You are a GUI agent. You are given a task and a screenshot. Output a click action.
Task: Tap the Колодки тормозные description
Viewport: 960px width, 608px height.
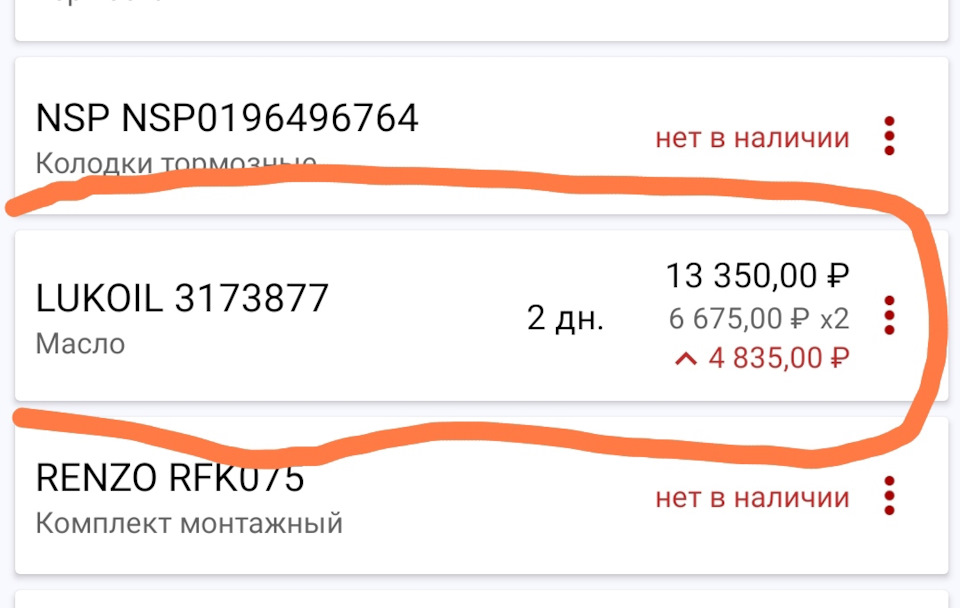[176, 163]
